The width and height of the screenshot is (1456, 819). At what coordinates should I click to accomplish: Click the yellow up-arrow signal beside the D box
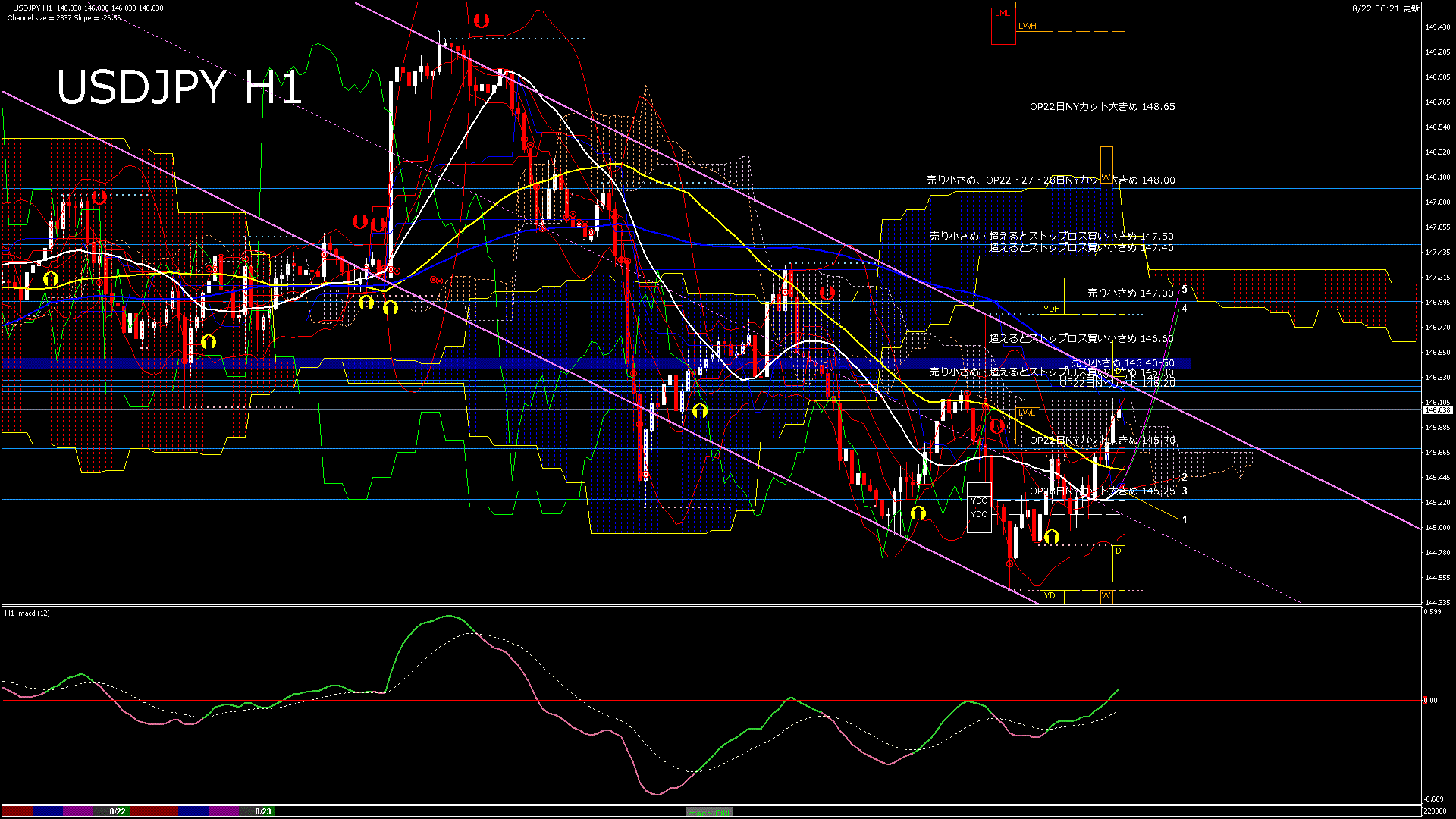coord(1051,538)
